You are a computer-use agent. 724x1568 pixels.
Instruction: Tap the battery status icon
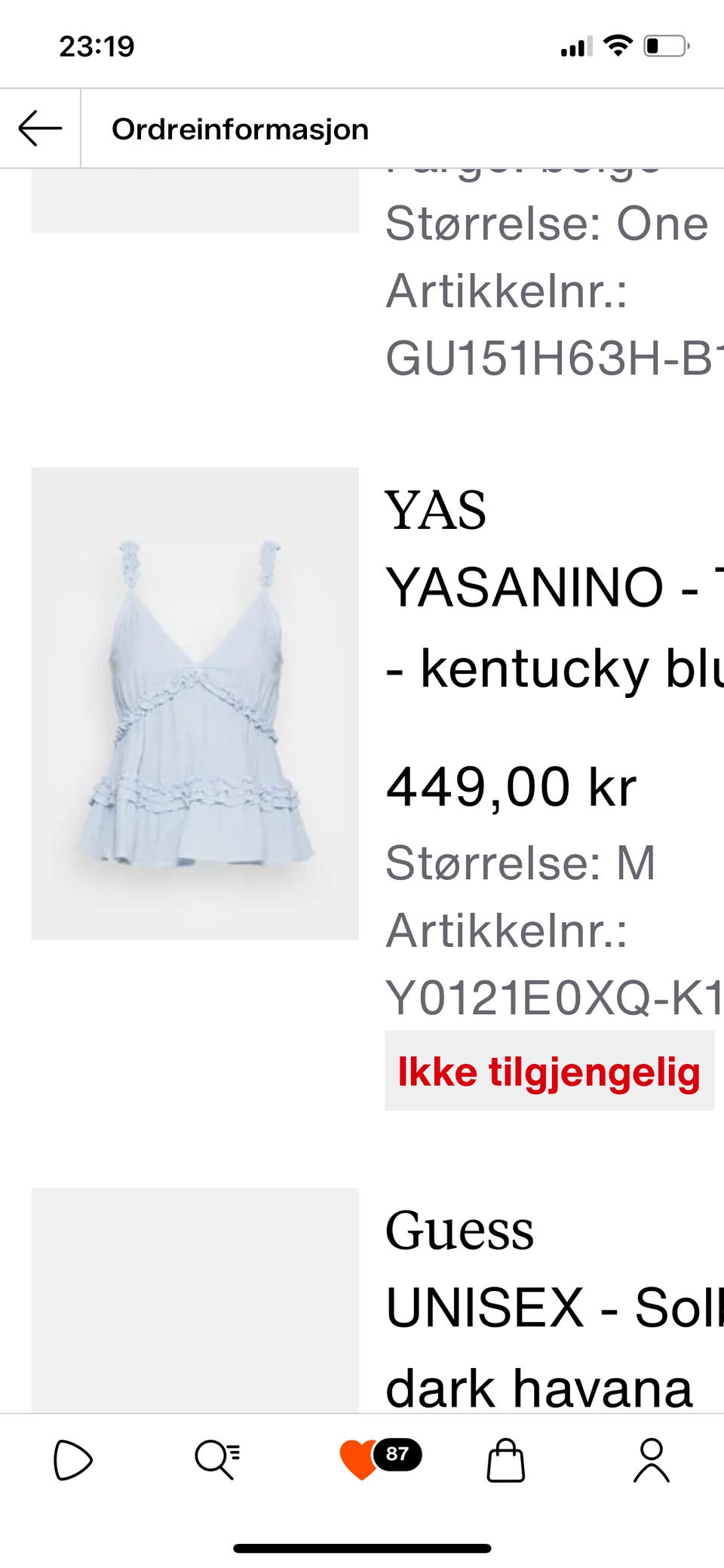point(666,46)
